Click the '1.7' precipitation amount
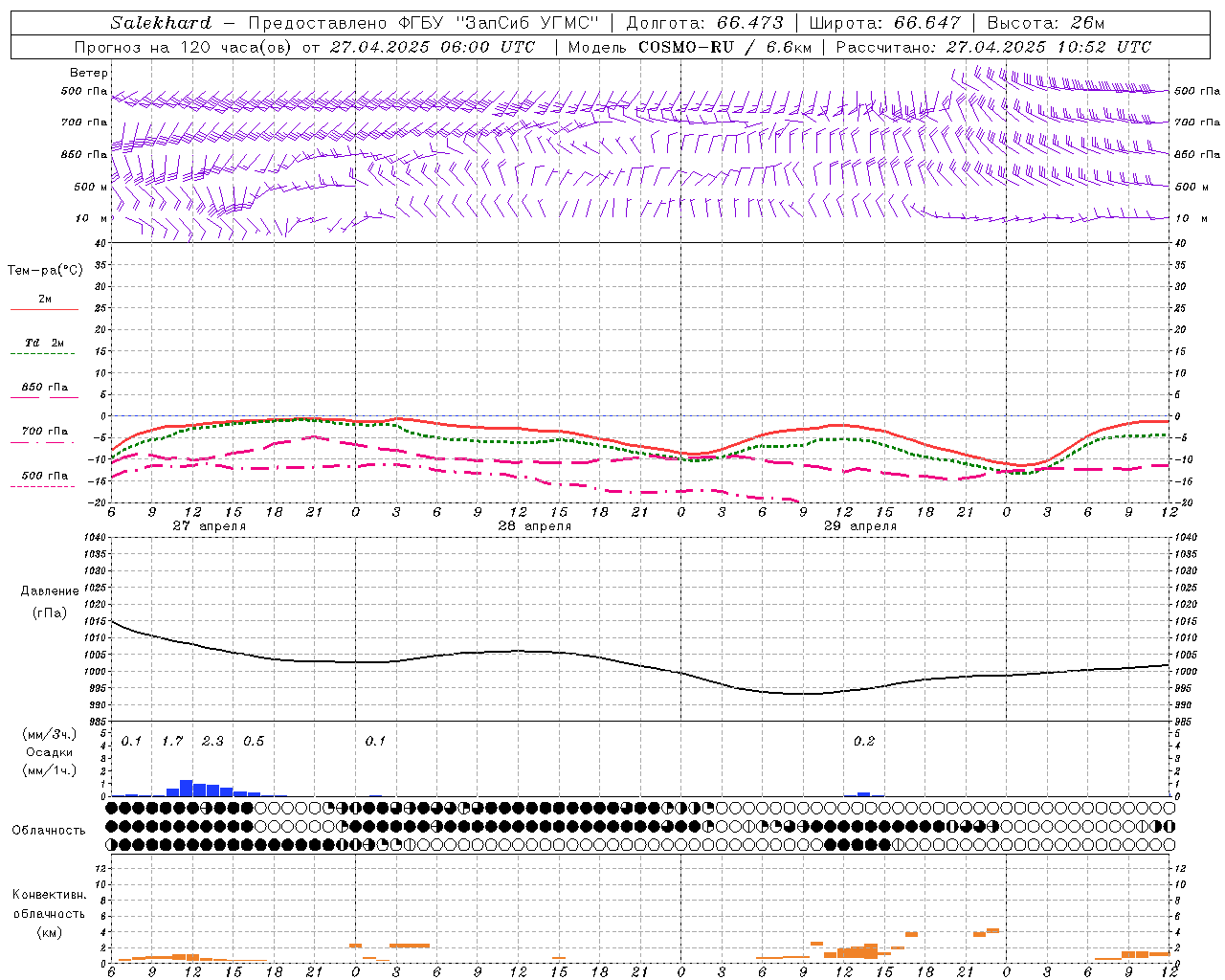The height and width of the screenshot is (980, 1225). (172, 742)
